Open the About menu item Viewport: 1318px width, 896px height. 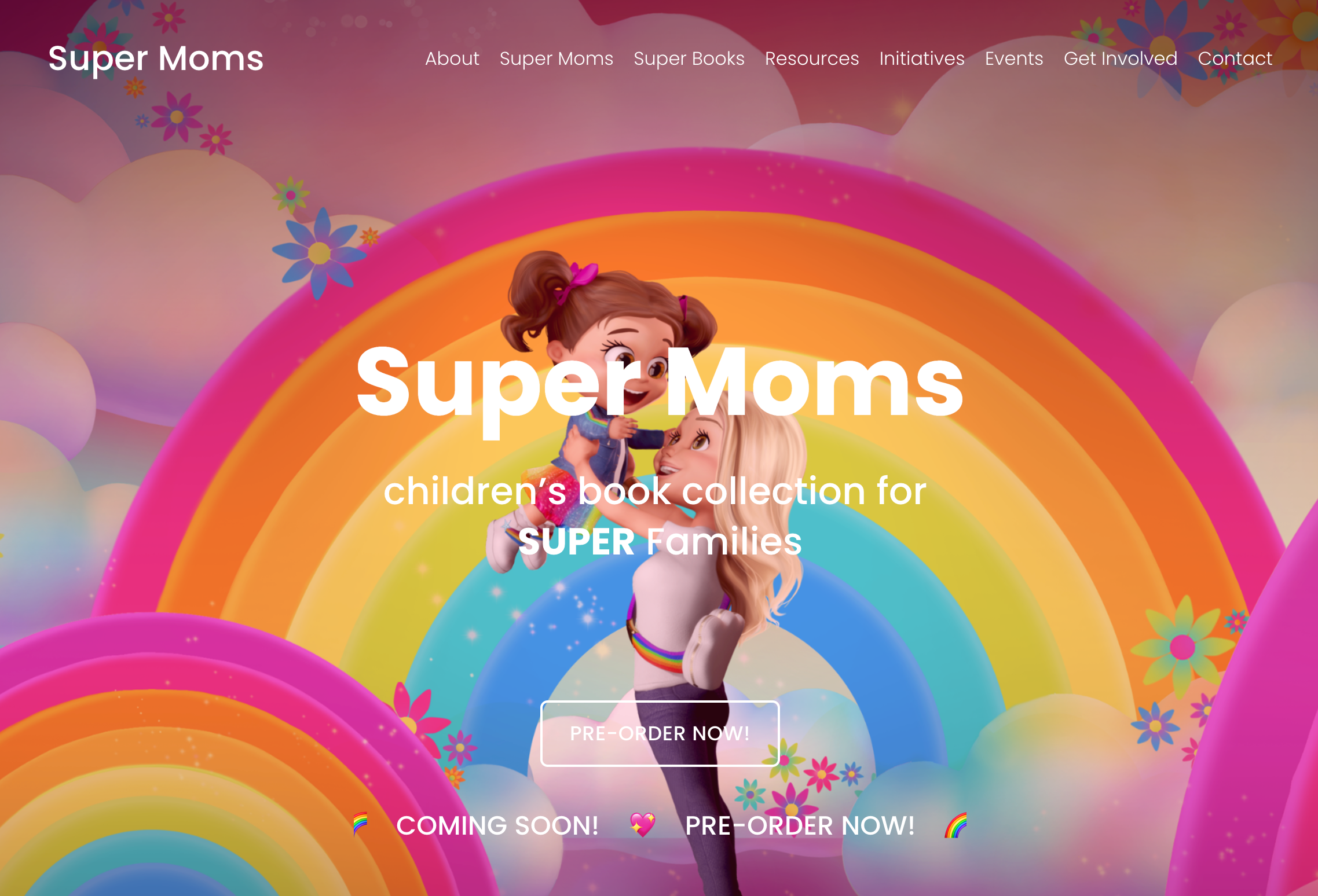click(x=452, y=58)
